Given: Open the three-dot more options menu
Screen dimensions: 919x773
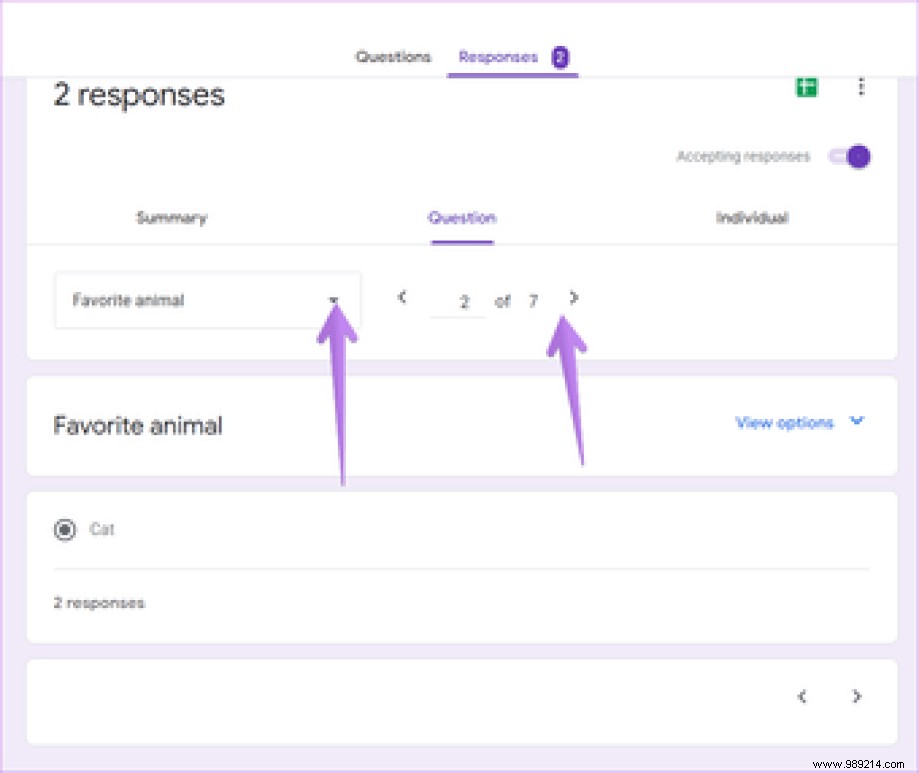Looking at the screenshot, I should [860, 88].
